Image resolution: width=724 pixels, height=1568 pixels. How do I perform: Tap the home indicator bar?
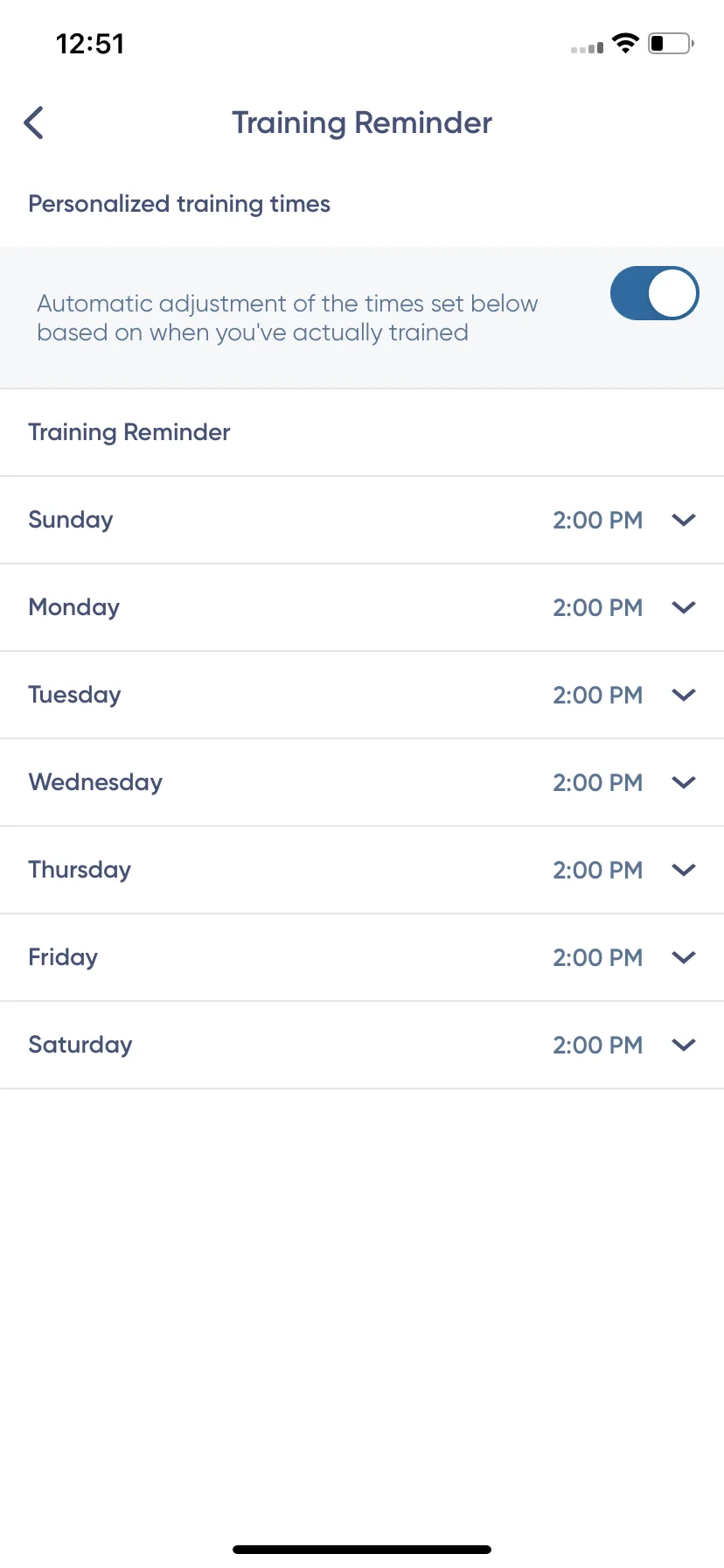point(362,1550)
